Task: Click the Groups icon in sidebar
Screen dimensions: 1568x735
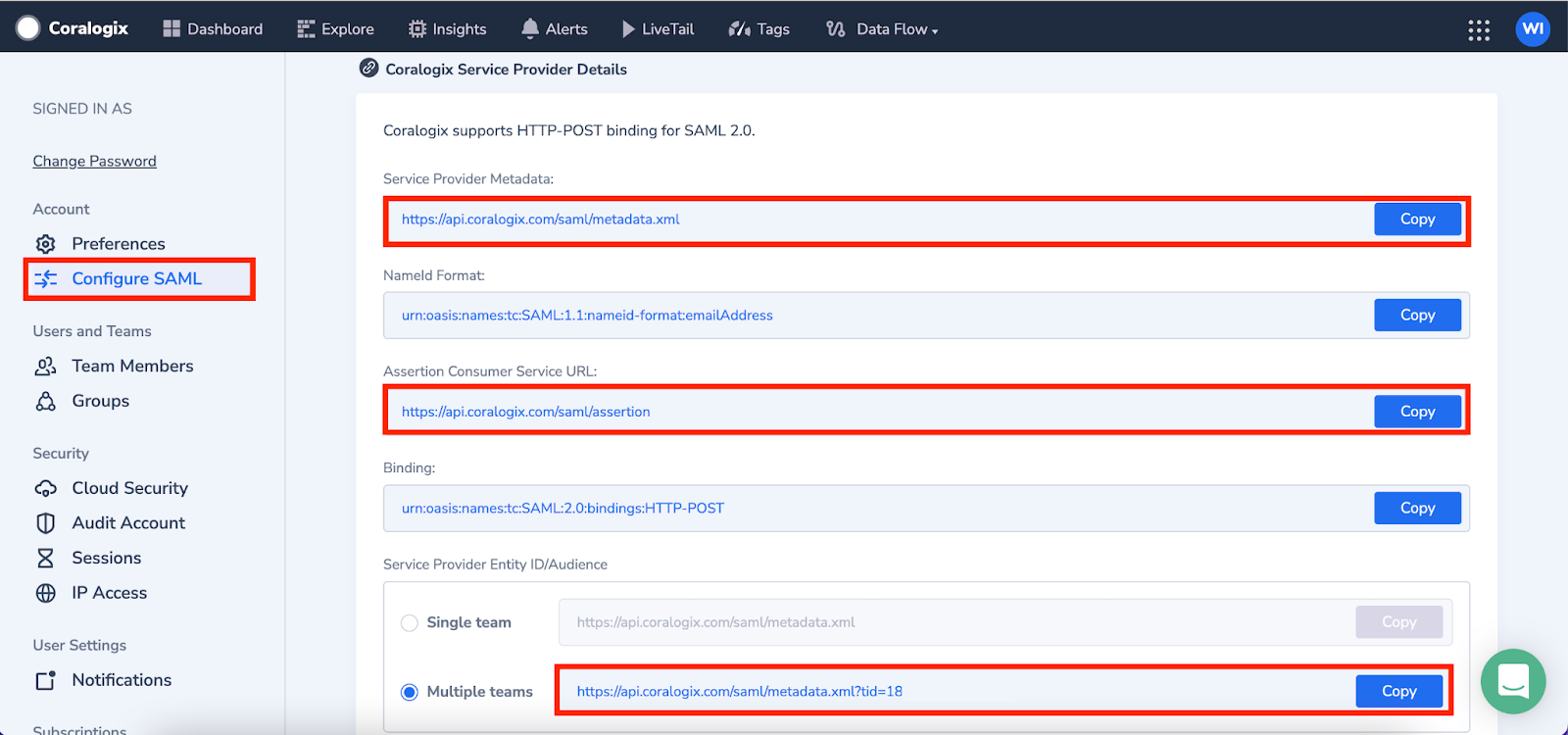Action: pos(46,402)
